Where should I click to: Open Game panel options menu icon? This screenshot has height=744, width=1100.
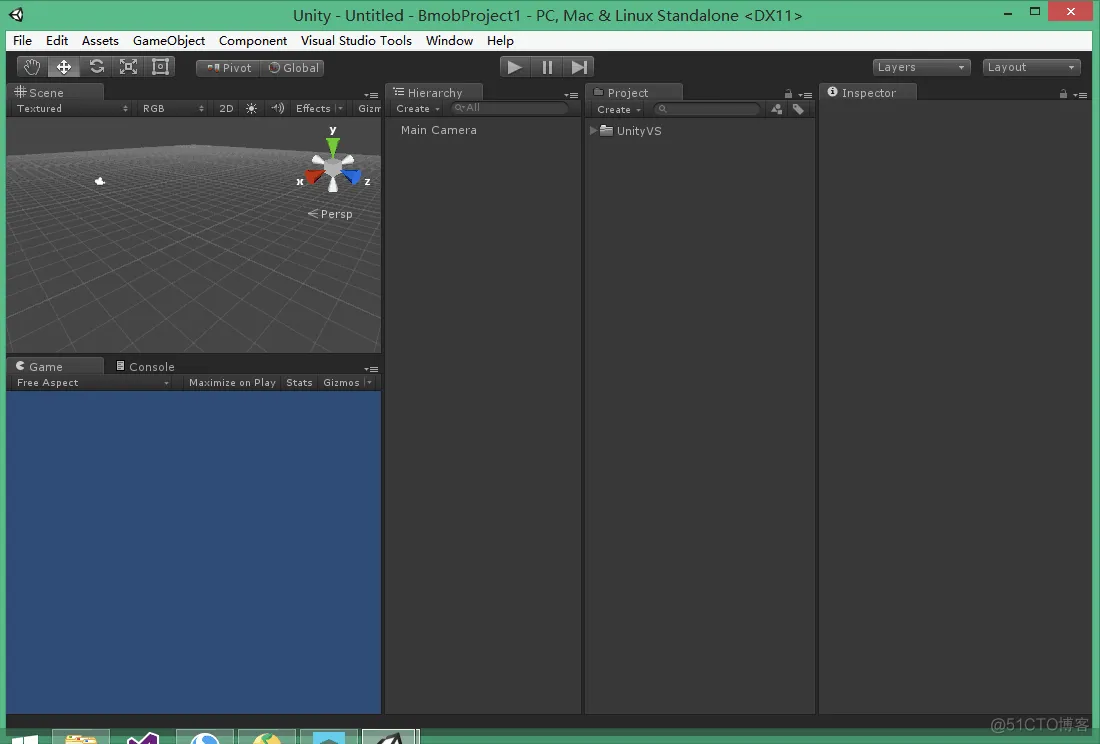(x=371, y=369)
